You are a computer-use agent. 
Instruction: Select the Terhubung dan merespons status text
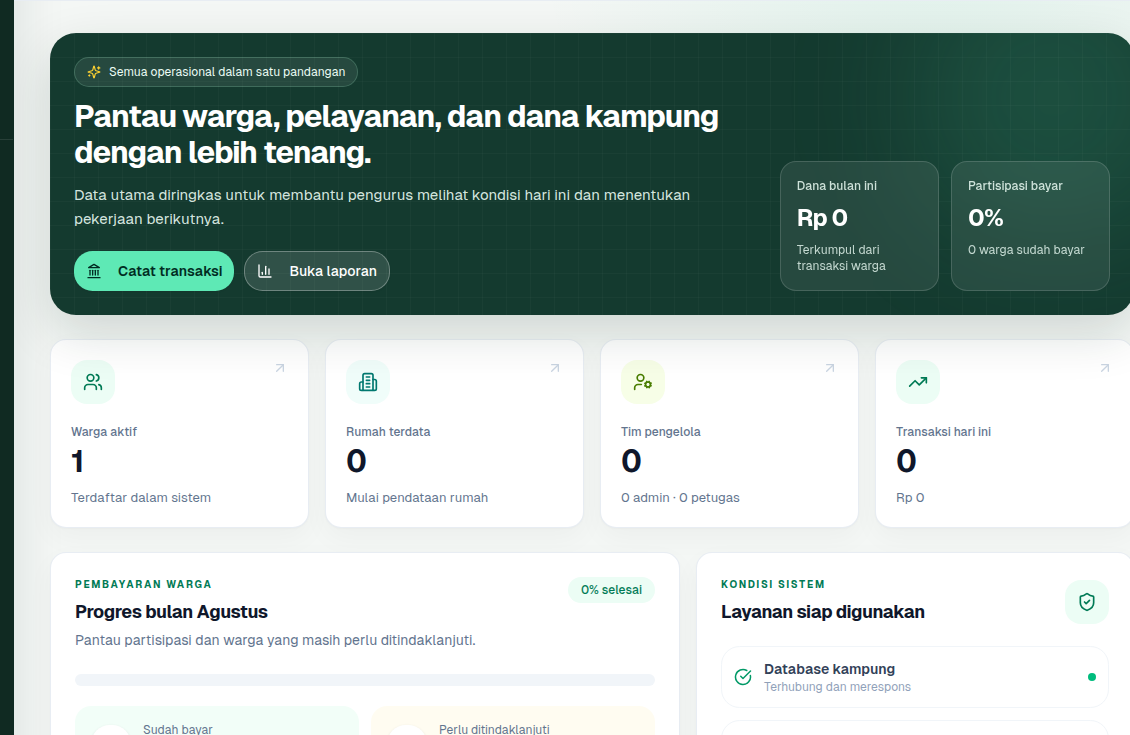[837, 687]
